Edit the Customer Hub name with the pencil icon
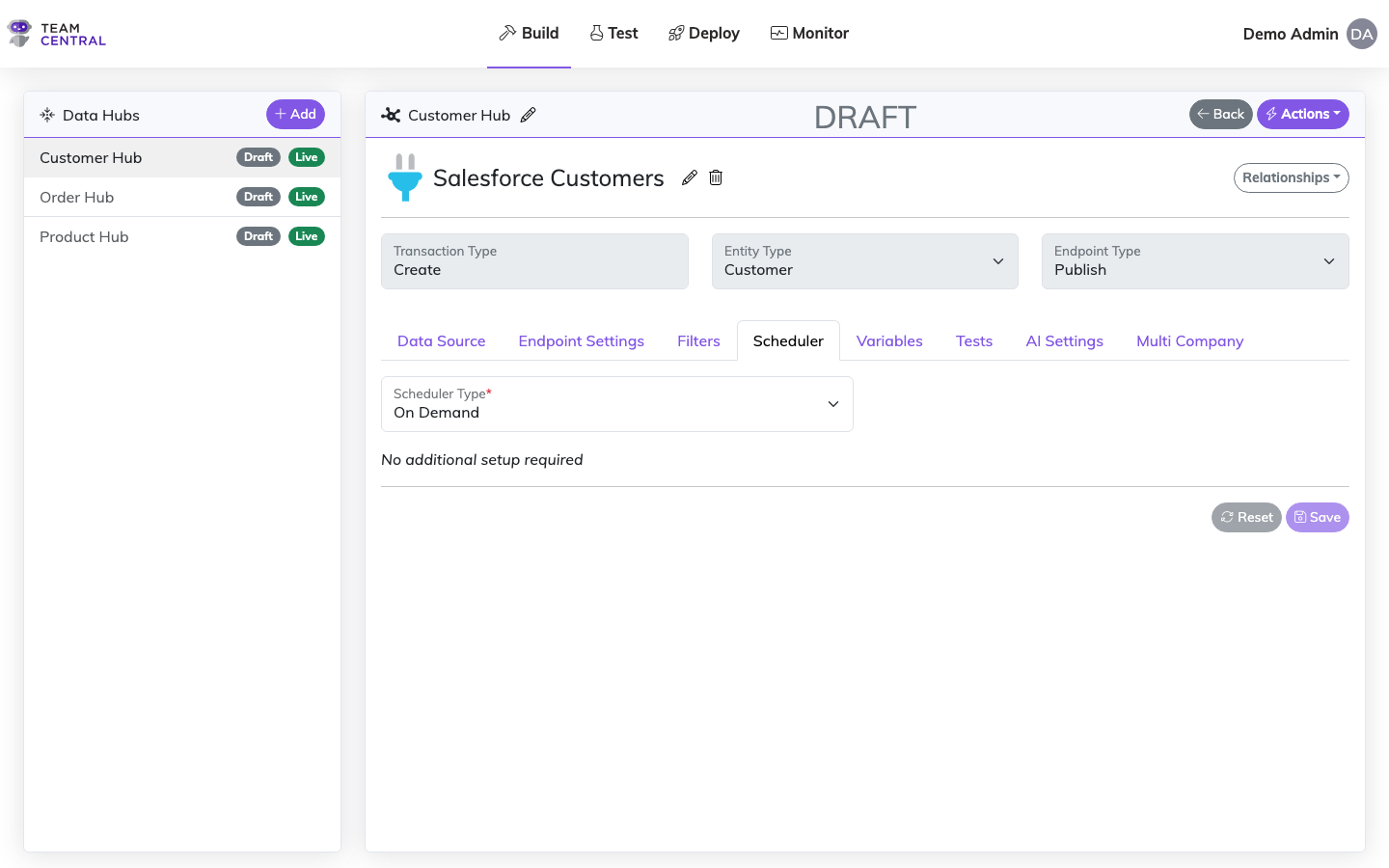The width and height of the screenshot is (1389, 868). (x=529, y=115)
